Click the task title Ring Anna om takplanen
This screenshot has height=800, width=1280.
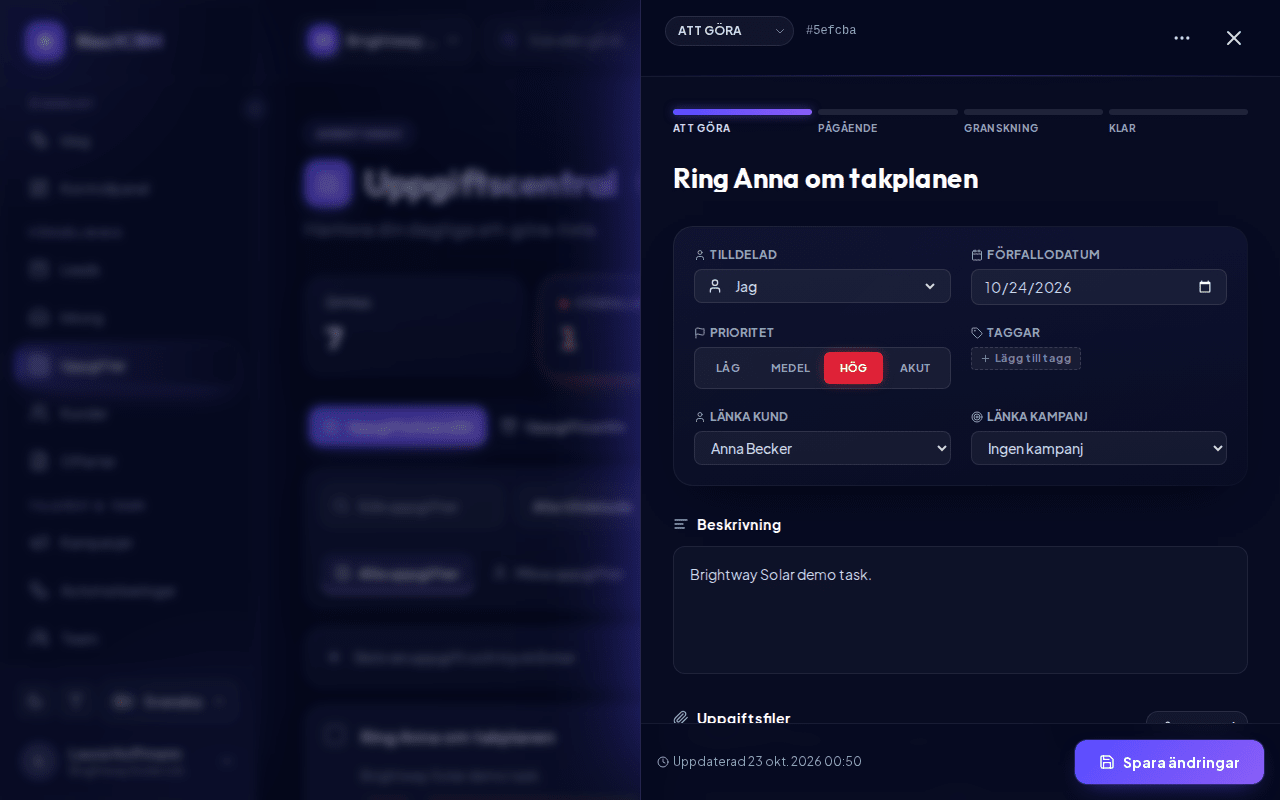[825, 179]
